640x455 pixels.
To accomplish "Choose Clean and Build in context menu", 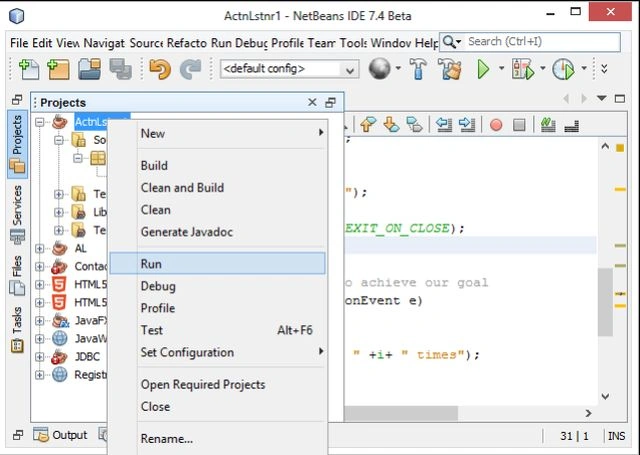I will pyautogui.click(x=218, y=188).
